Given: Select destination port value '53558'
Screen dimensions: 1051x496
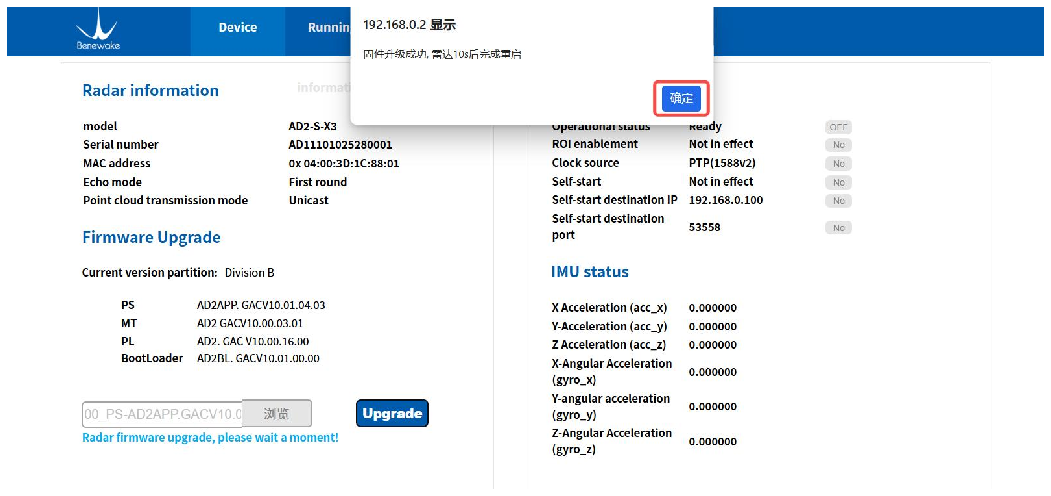Looking at the screenshot, I should (704, 228).
